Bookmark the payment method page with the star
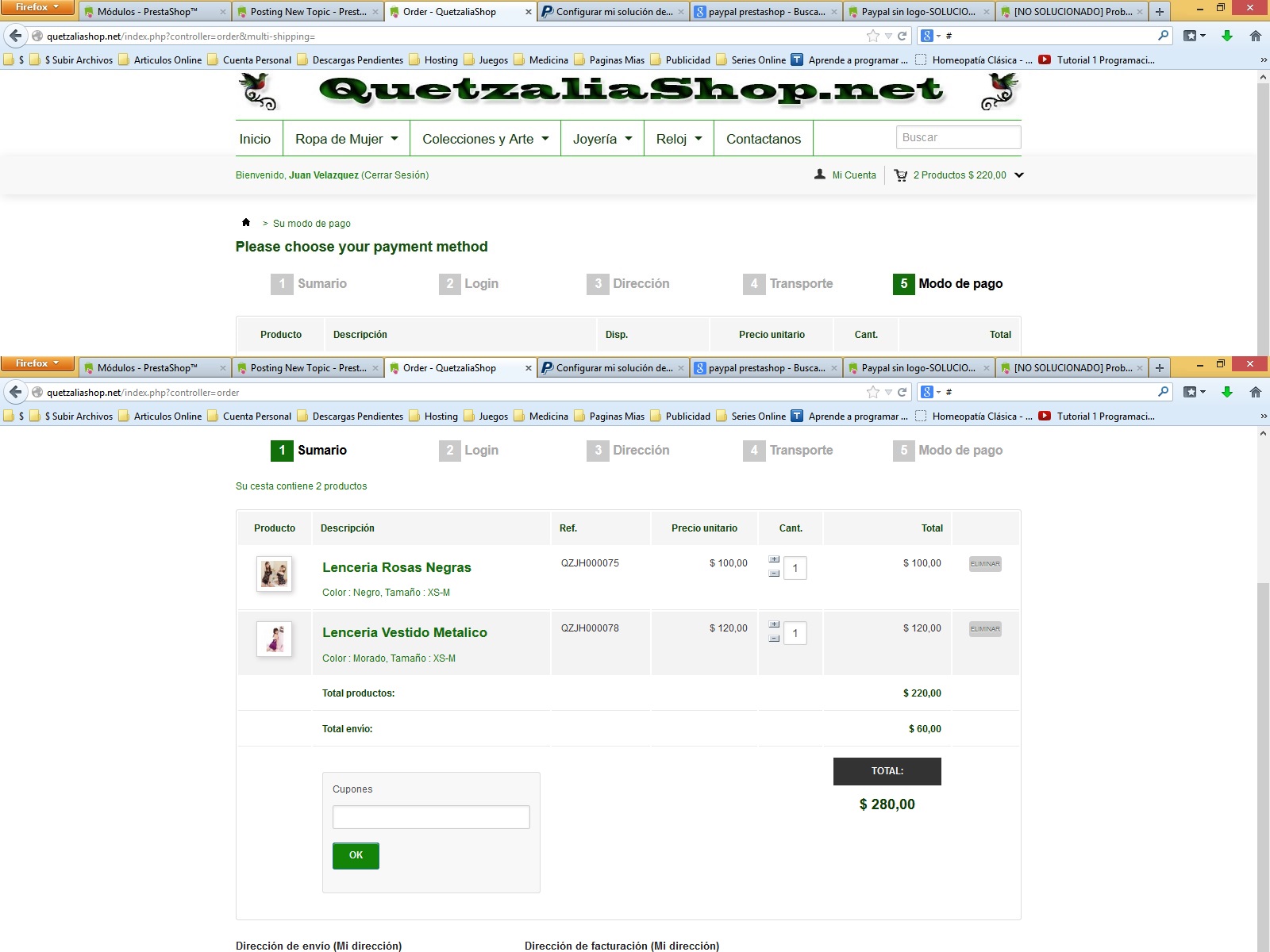1270x952 pixels. 873,36
